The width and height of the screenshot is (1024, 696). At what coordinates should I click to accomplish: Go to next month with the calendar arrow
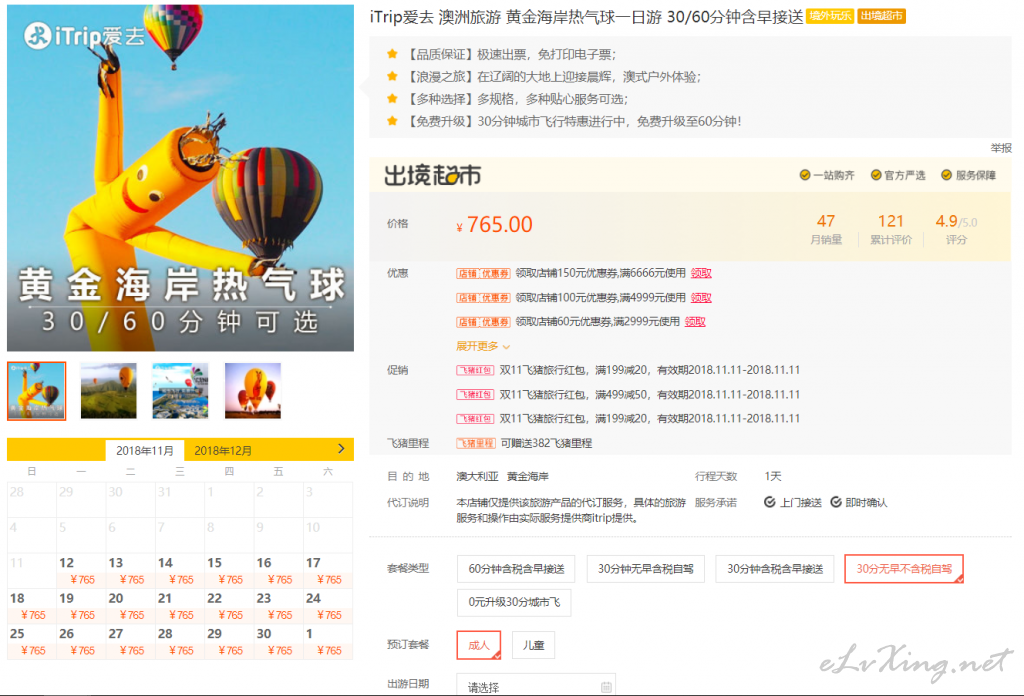click(x=341, y=449)
